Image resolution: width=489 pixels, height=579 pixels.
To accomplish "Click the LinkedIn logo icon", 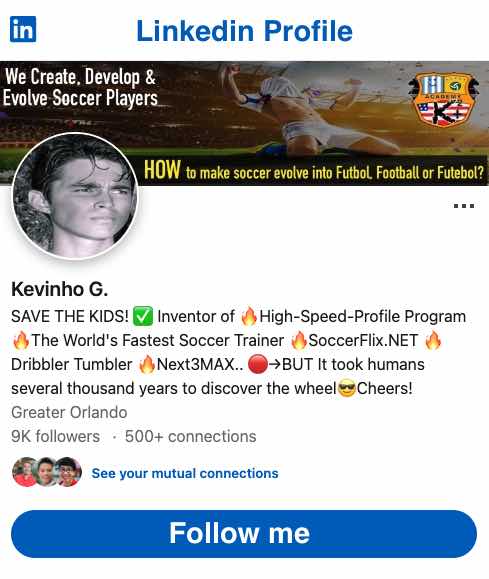I will [23, 29].
